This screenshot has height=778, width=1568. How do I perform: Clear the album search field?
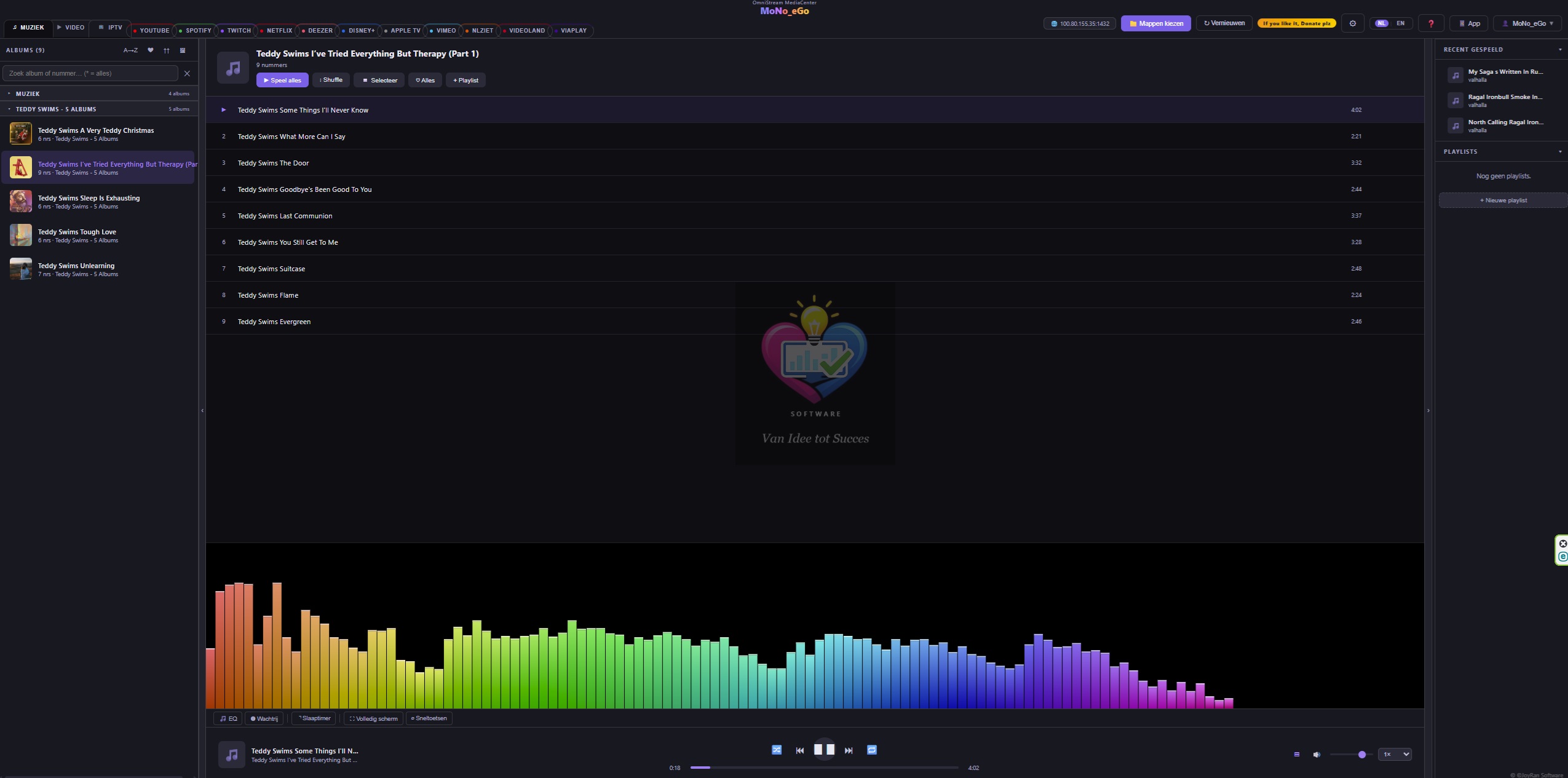tap(188, 73)
